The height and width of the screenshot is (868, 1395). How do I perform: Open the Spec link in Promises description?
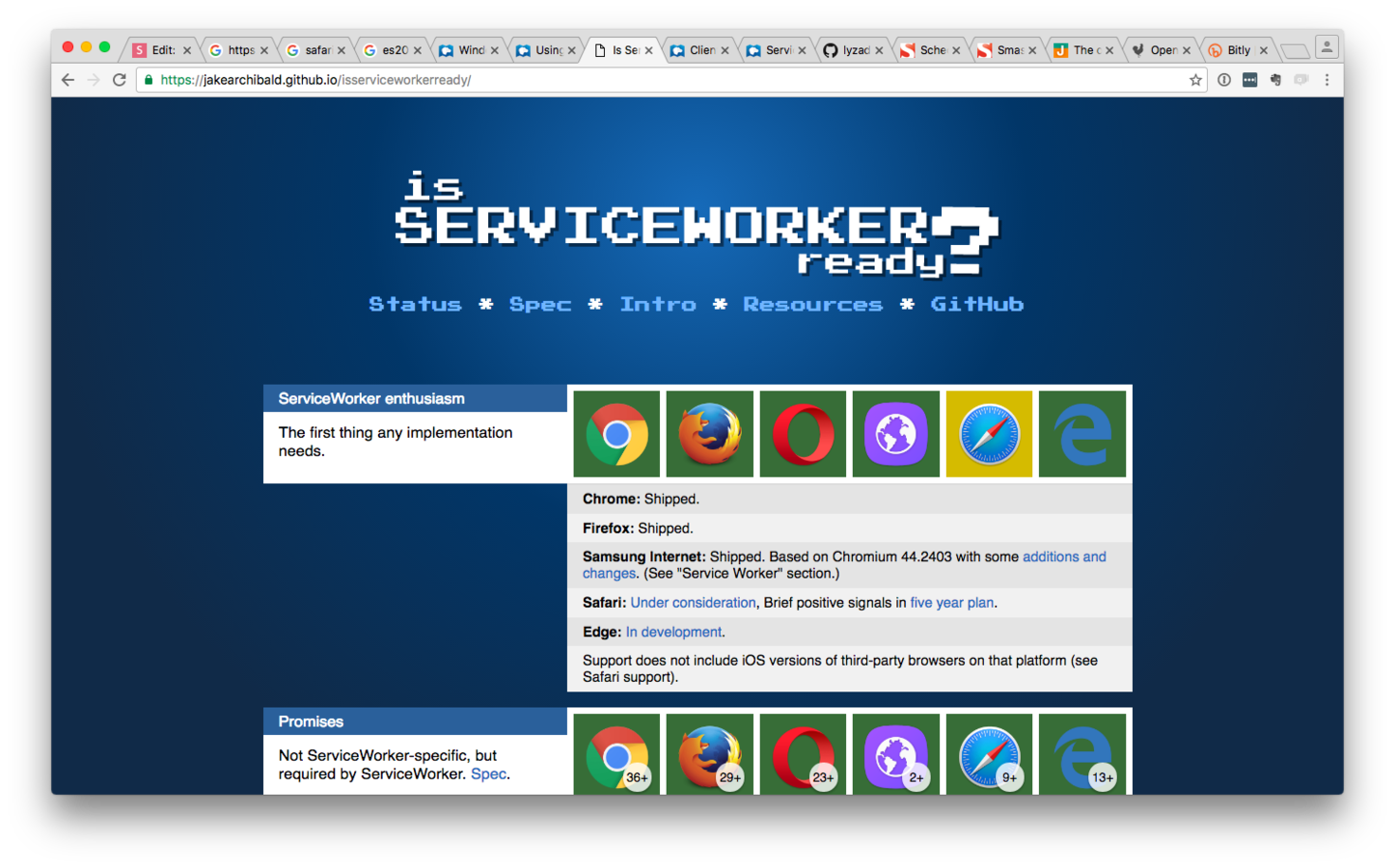488,773
